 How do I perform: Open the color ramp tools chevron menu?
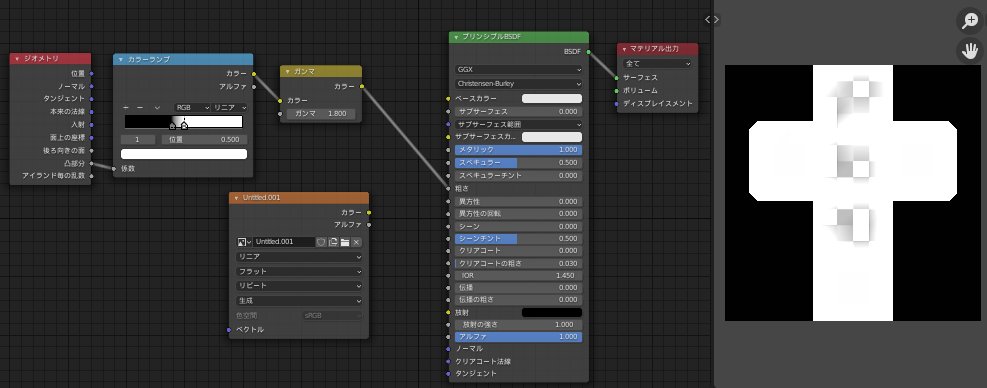pyautogui.click(x=157, y=108)
